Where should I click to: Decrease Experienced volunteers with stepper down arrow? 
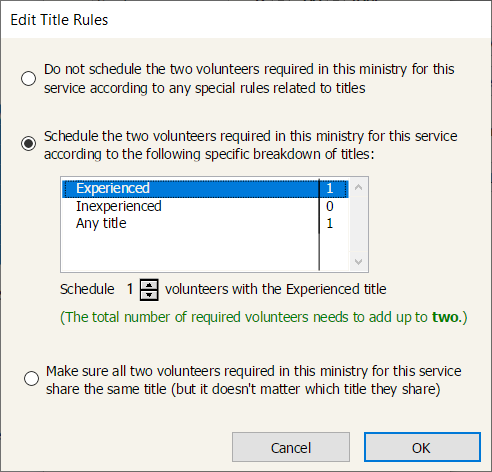click(x=149, y=295)
